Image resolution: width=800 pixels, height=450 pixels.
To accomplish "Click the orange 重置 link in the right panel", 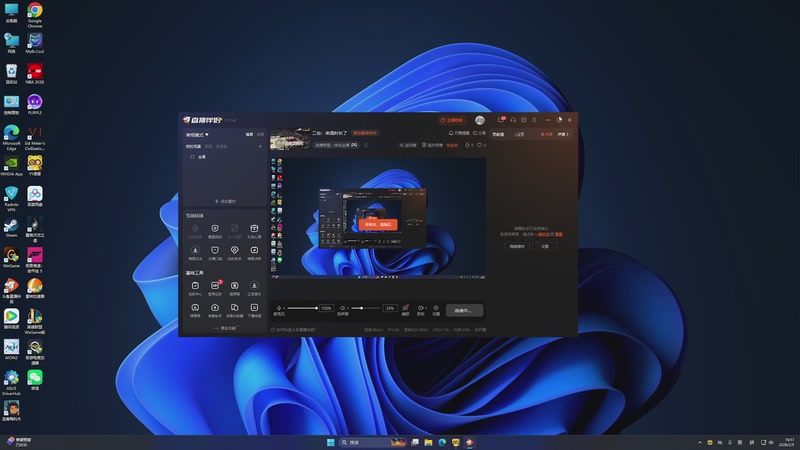I will pos(559,234).
